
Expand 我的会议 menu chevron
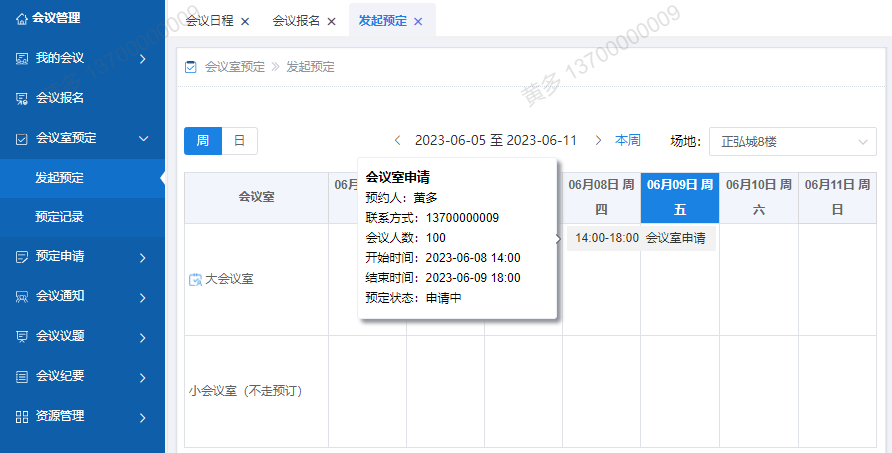143,59
